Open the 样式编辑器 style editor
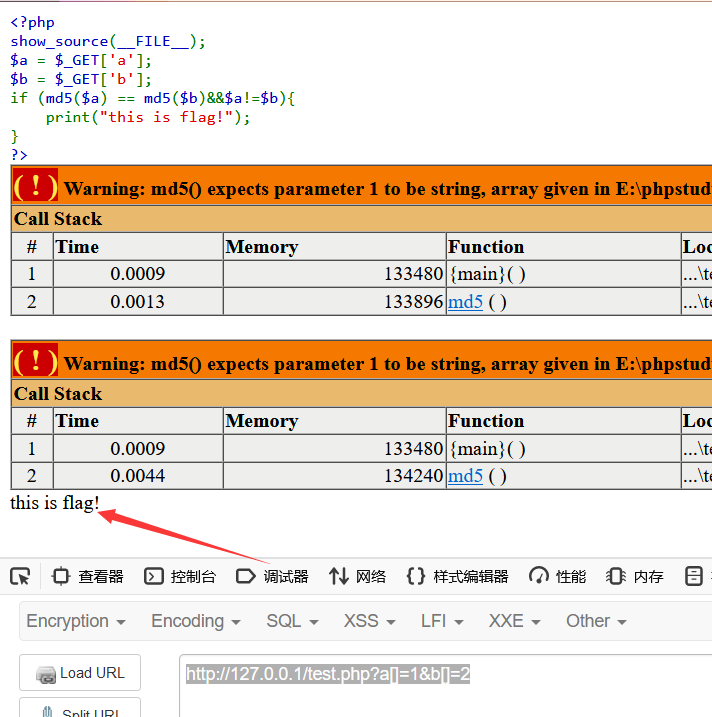This screenshot has height=717, width=712. [458, 576]
